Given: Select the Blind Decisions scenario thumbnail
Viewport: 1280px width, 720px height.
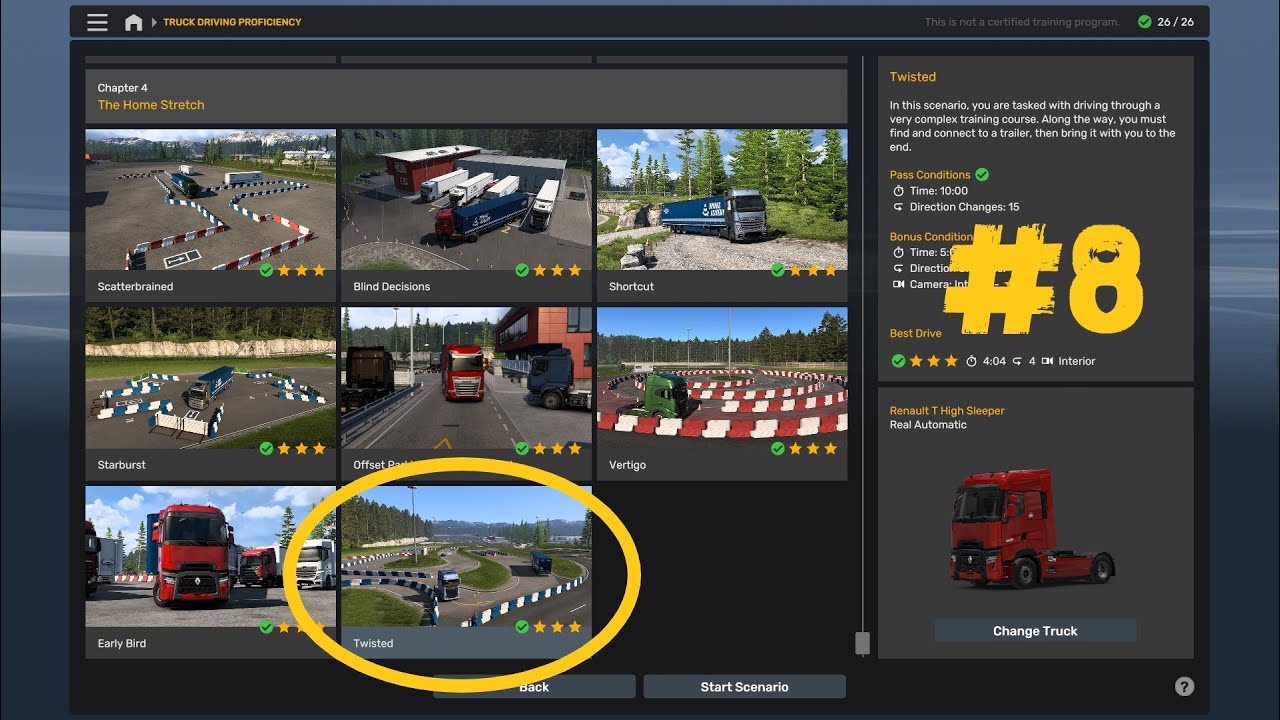Looking at the screenshot, I should (x=466, y=200).
